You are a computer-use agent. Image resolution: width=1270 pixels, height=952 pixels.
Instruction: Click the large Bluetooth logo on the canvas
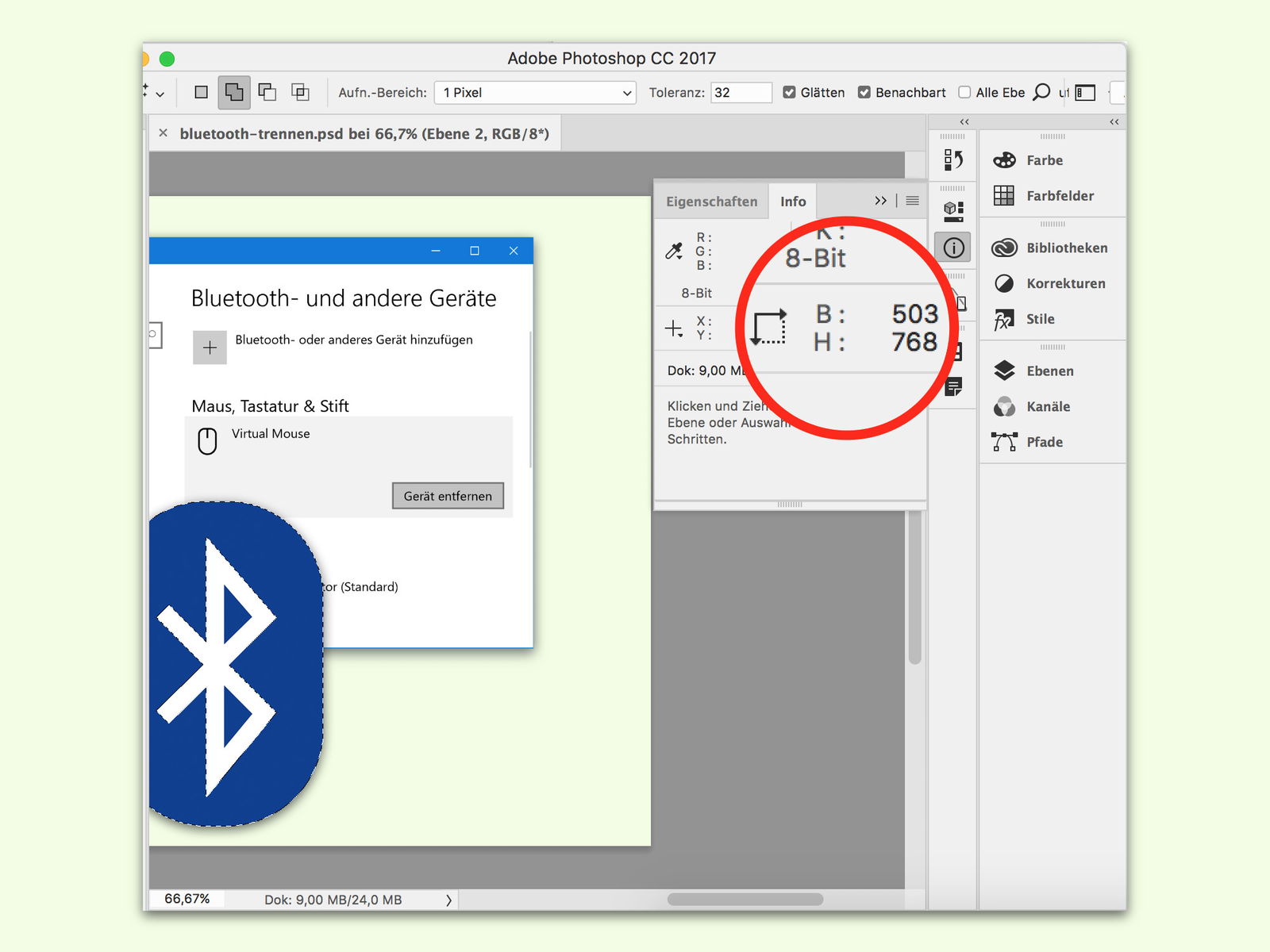[x=236, y=664]
